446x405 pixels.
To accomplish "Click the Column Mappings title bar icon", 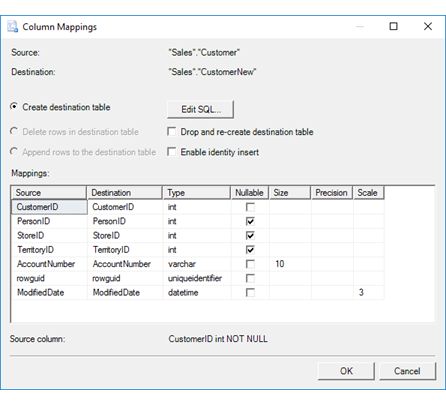I will click(13, 27).
